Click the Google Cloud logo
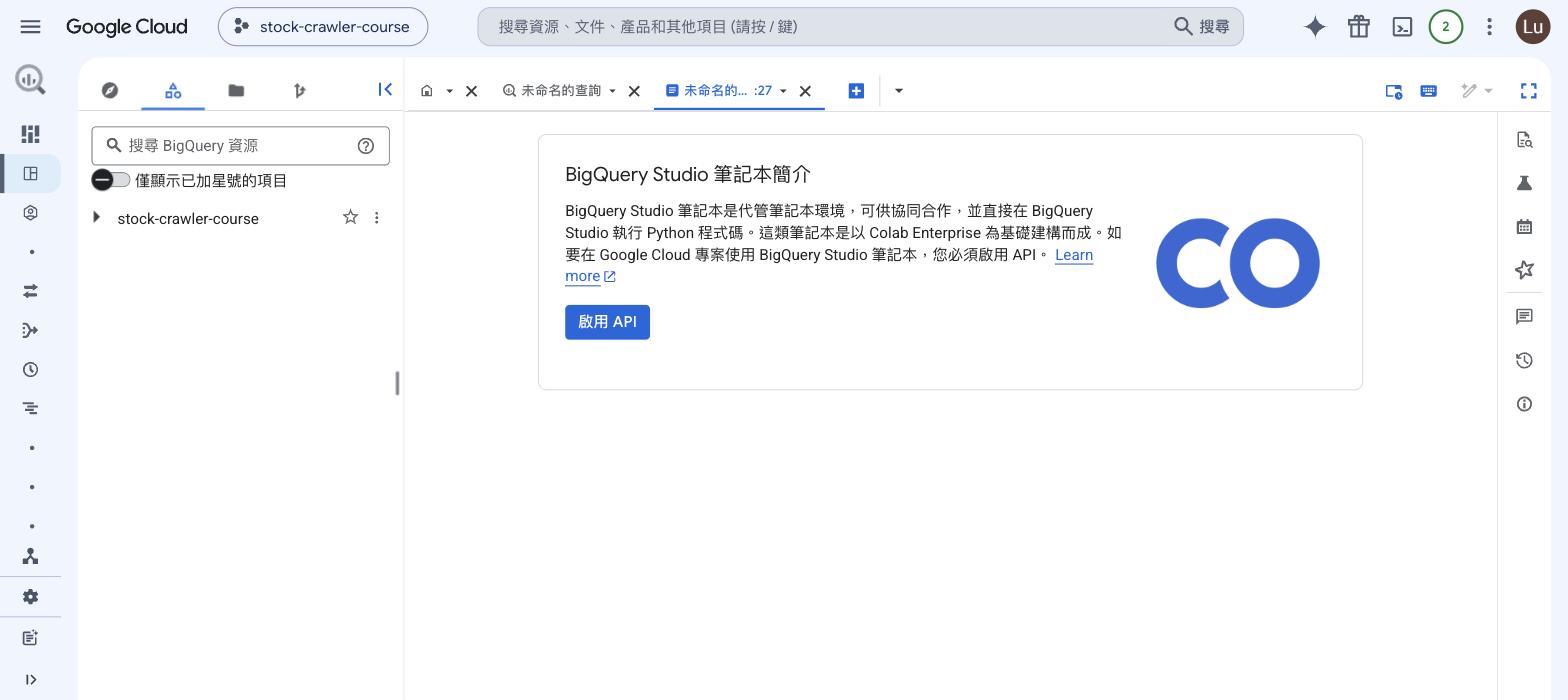Viewport: 1568px width, 700px height. pos(126,27)
